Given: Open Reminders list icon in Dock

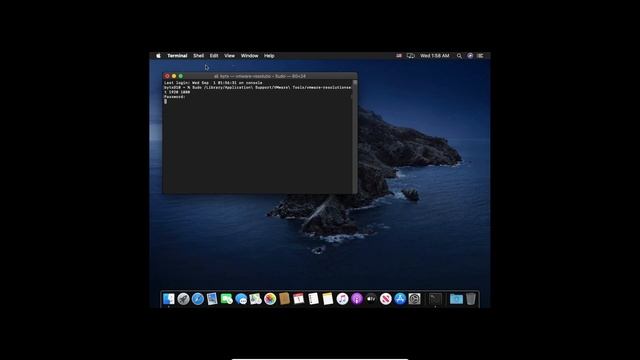Looking at the screenshot, I should click(313, 299).
